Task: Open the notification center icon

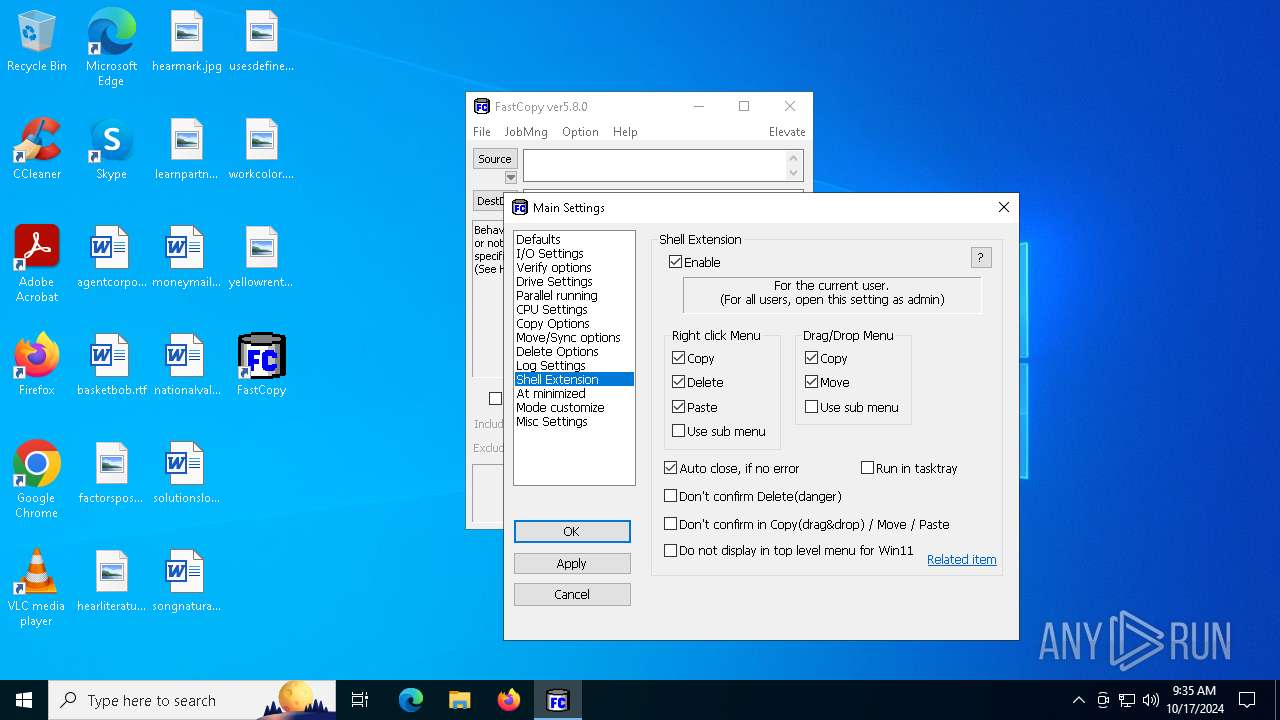Action: click(x=1247, y=700)
